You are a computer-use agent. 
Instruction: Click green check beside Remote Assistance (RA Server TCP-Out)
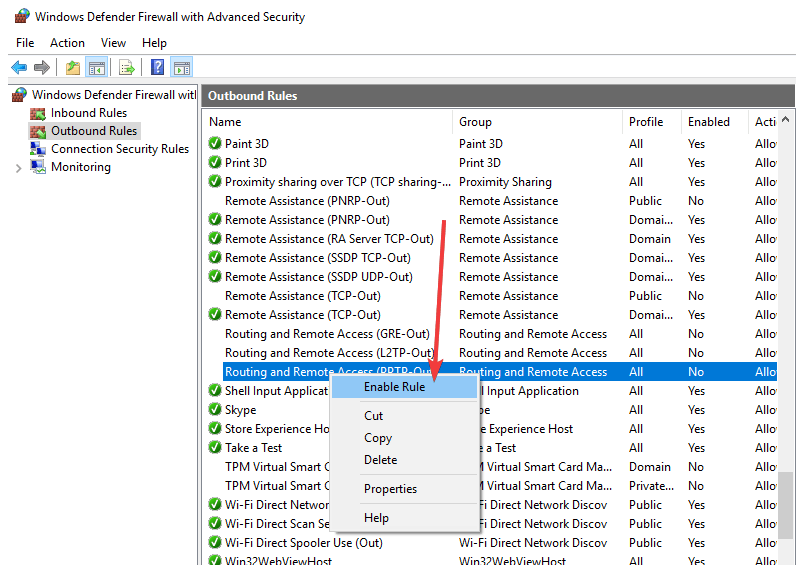tap(215, 238)
